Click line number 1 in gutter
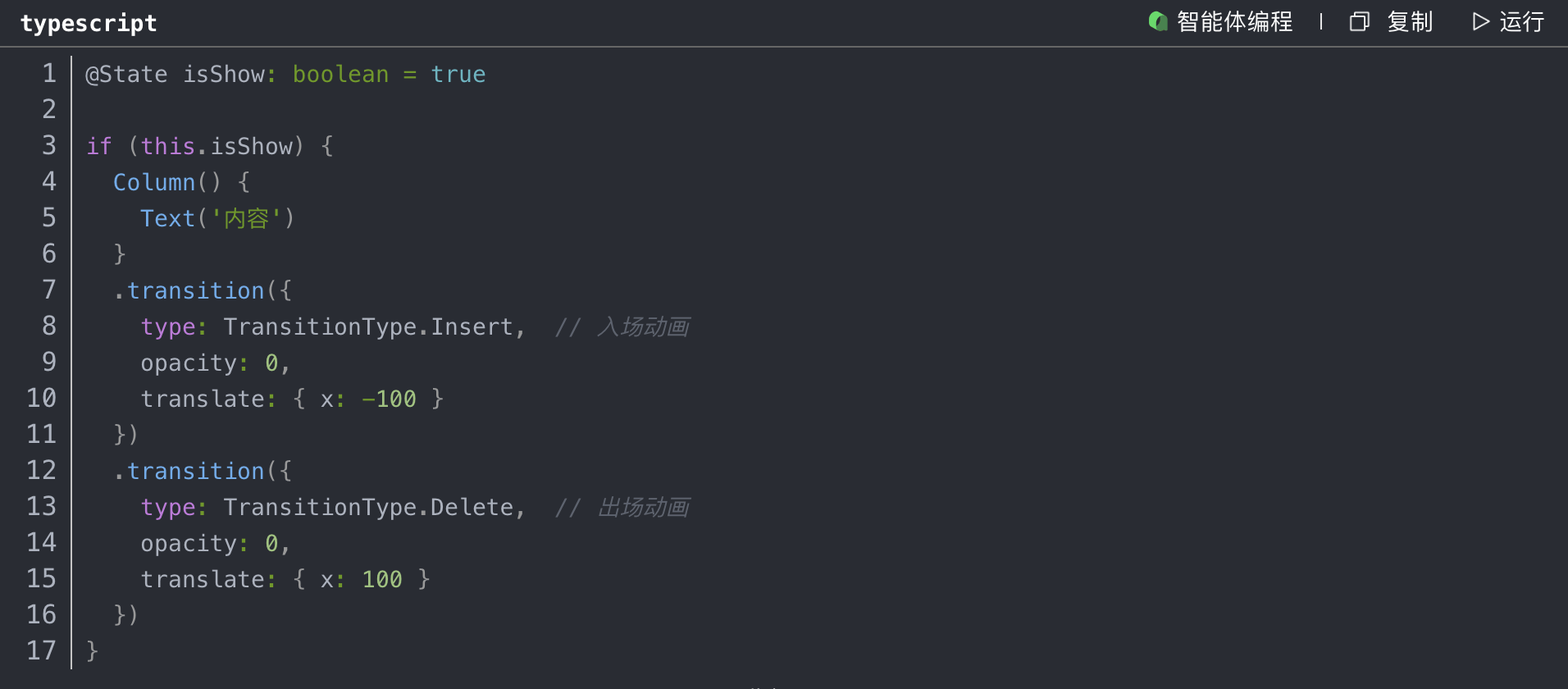The height and width of the screenshot is (689, 1568). (x=49, y=74)
